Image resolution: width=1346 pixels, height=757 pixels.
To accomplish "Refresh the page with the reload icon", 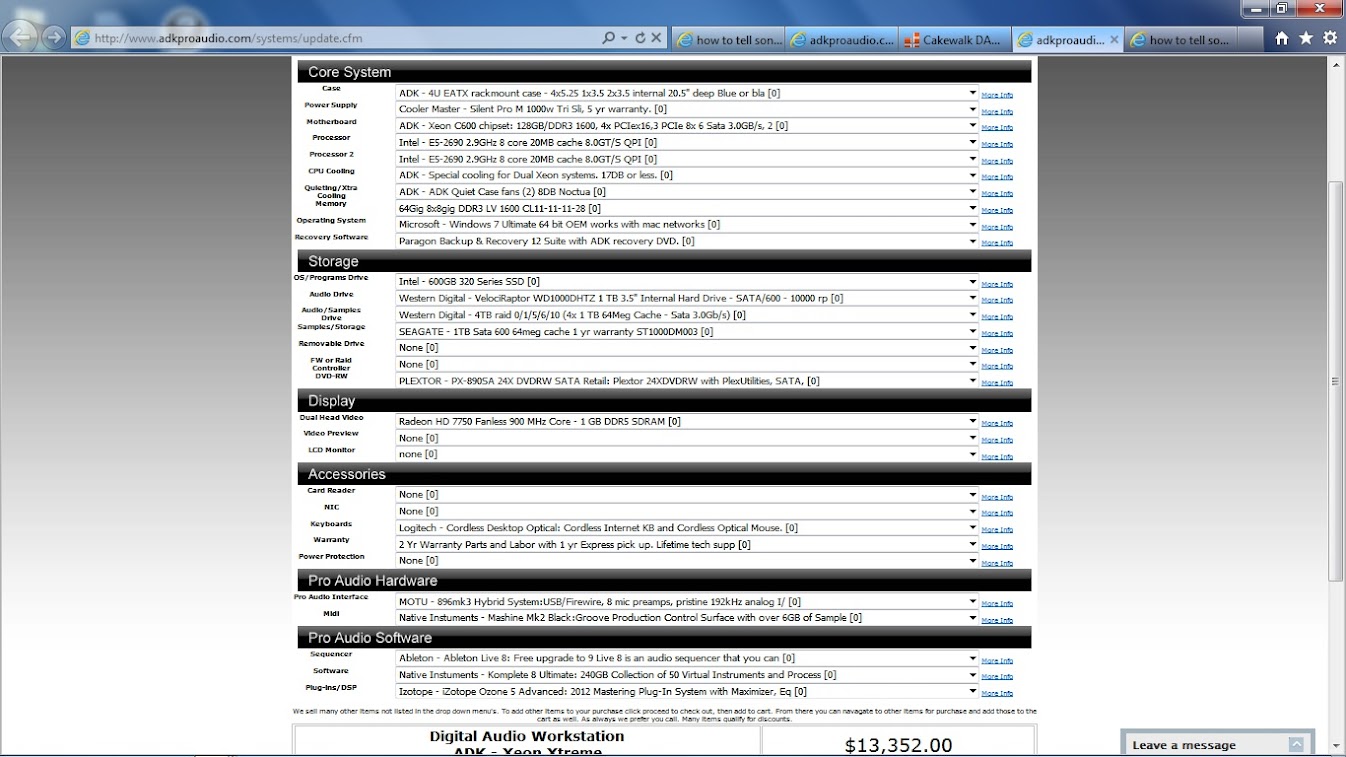I will (x=640, y=38).
